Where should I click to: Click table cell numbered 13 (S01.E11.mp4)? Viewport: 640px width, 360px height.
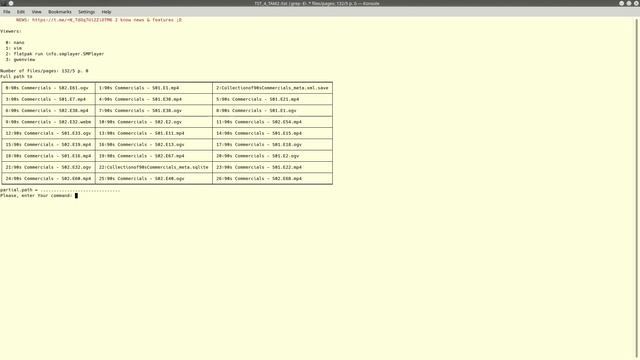point(154,133)
